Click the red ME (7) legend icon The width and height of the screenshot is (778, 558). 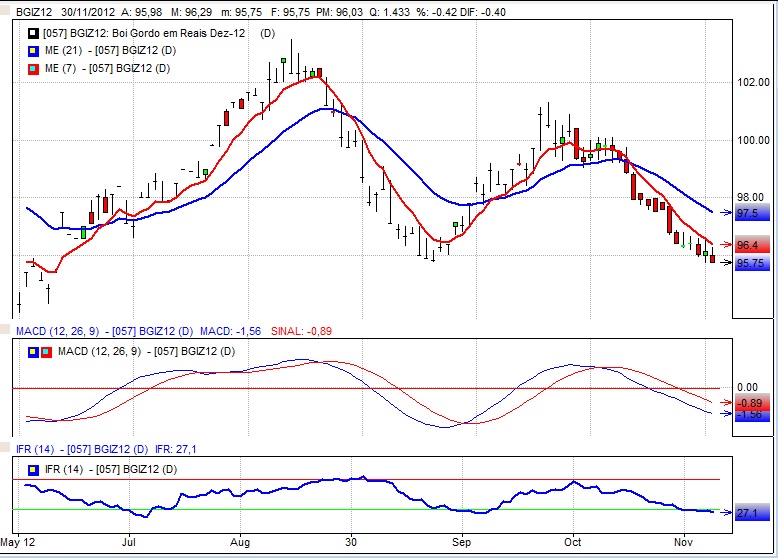click(33, 68)
